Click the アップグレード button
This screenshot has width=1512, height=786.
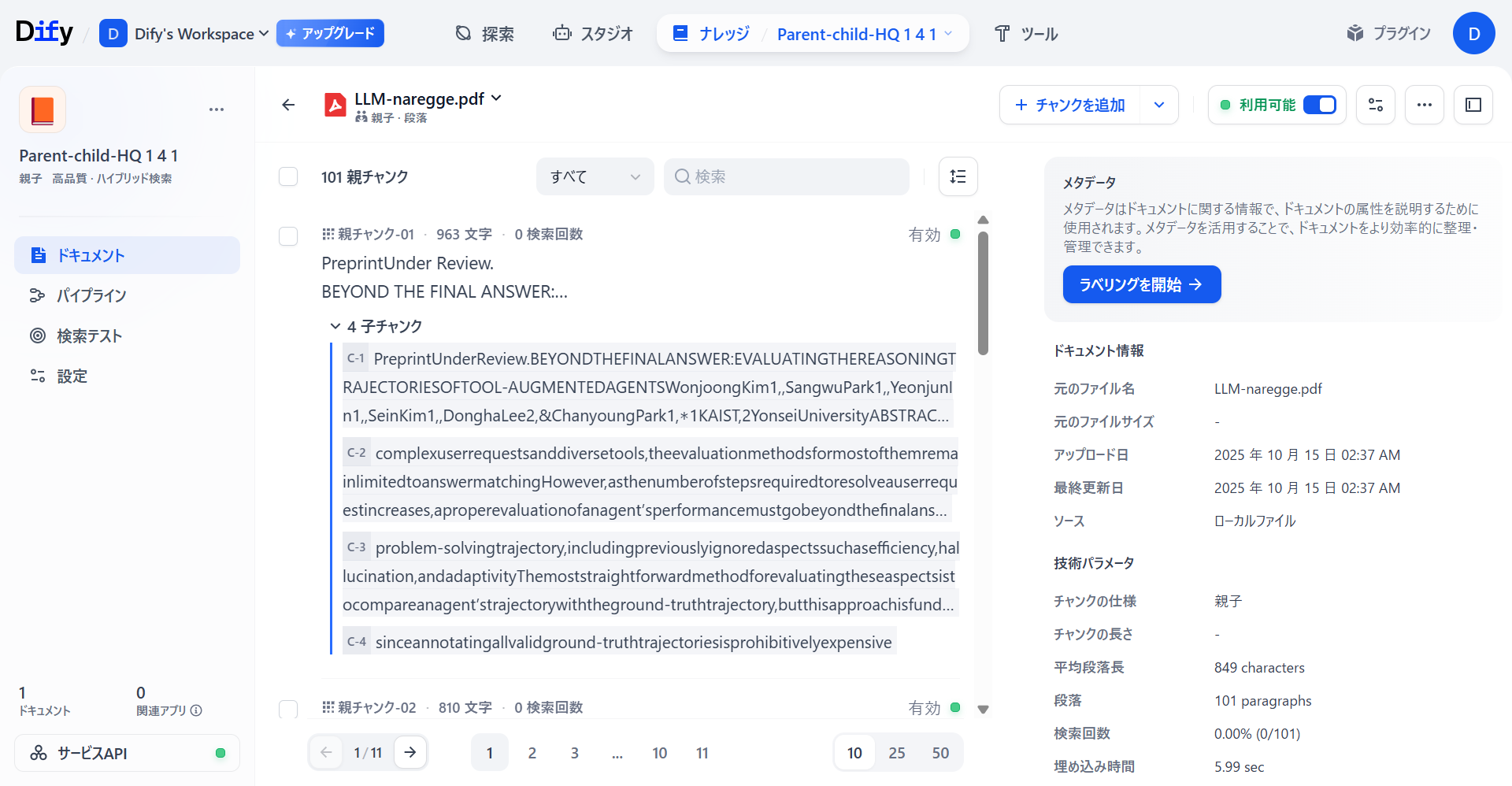330,34
